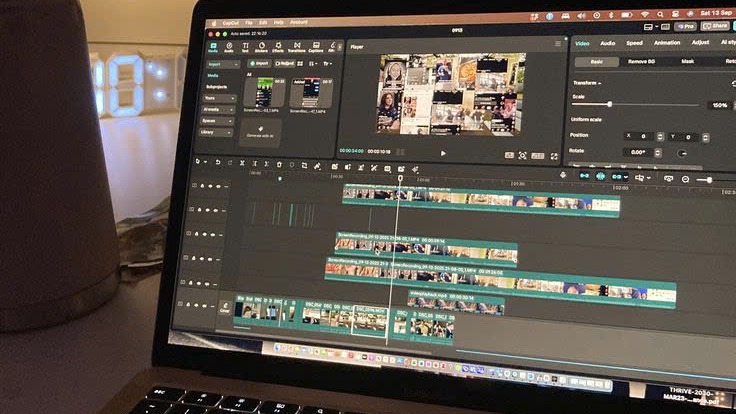This screenshot has width=736, height=414.
Task: Switch to the Speed tab
Action: coord(634,43)
